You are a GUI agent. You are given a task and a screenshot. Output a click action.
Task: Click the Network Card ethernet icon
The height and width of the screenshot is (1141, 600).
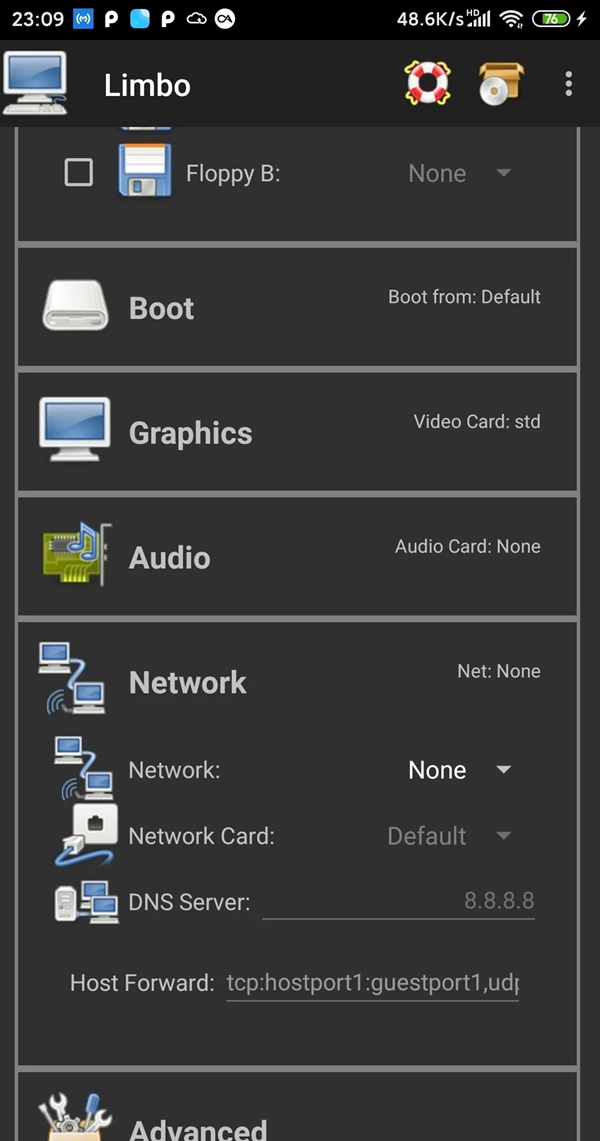(x=87, y=835)
